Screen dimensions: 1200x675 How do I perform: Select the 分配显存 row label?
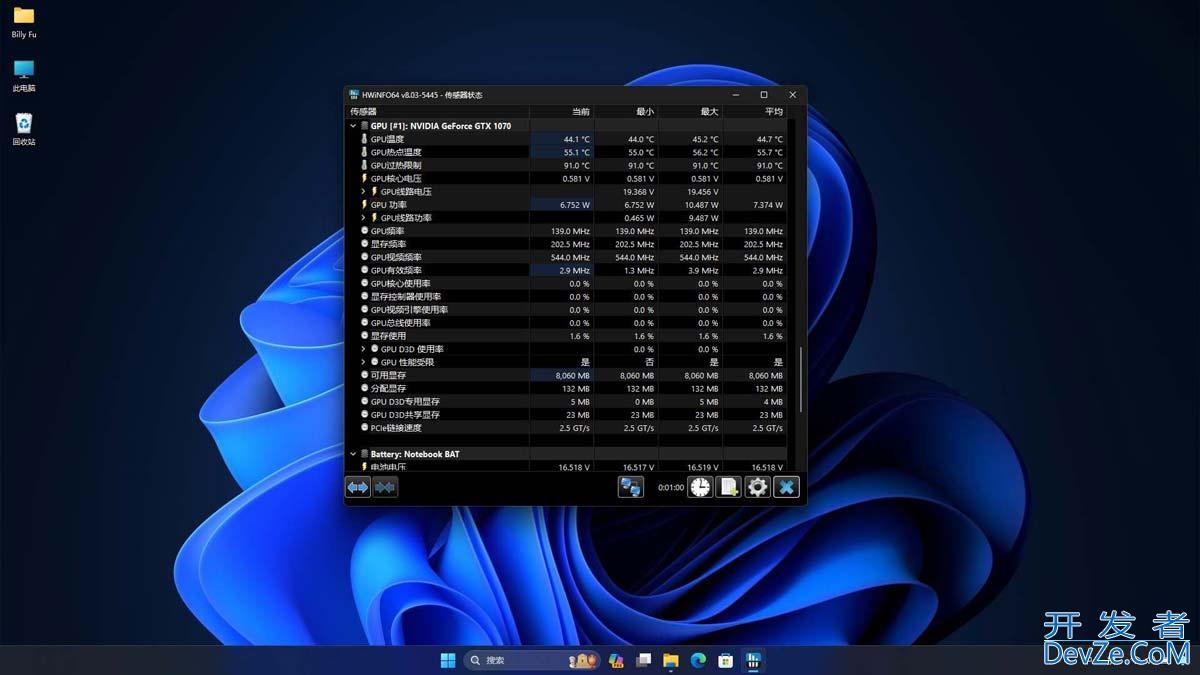tap(389, 388)
